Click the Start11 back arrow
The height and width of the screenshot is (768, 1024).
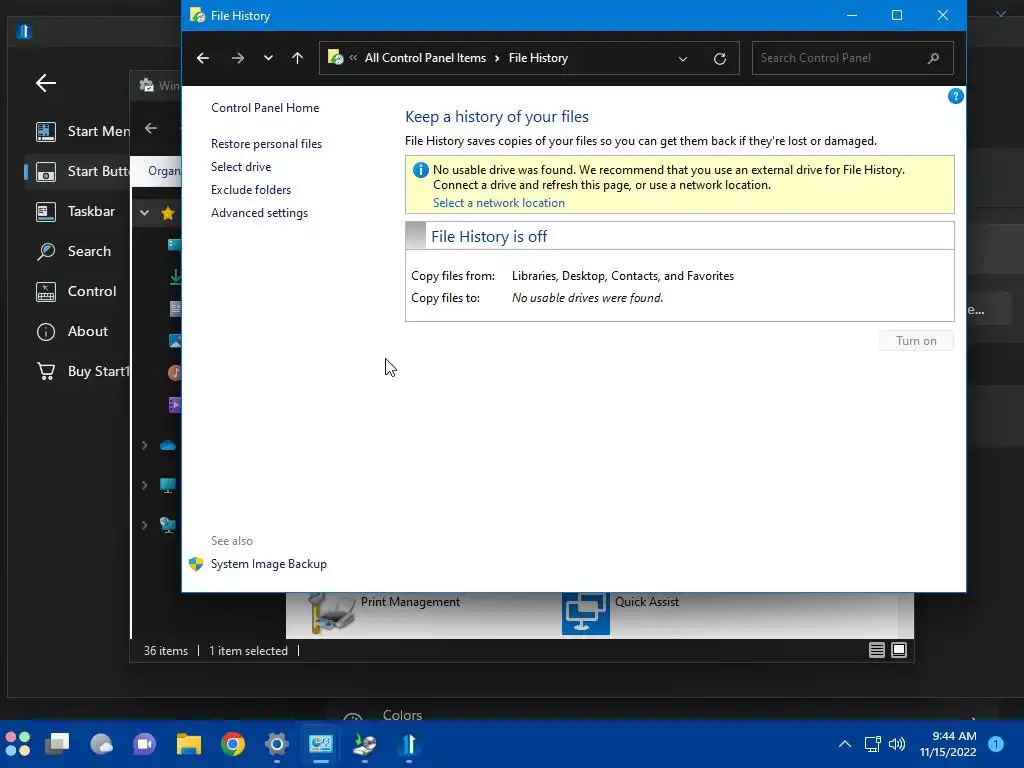click(x=46, y=83)
